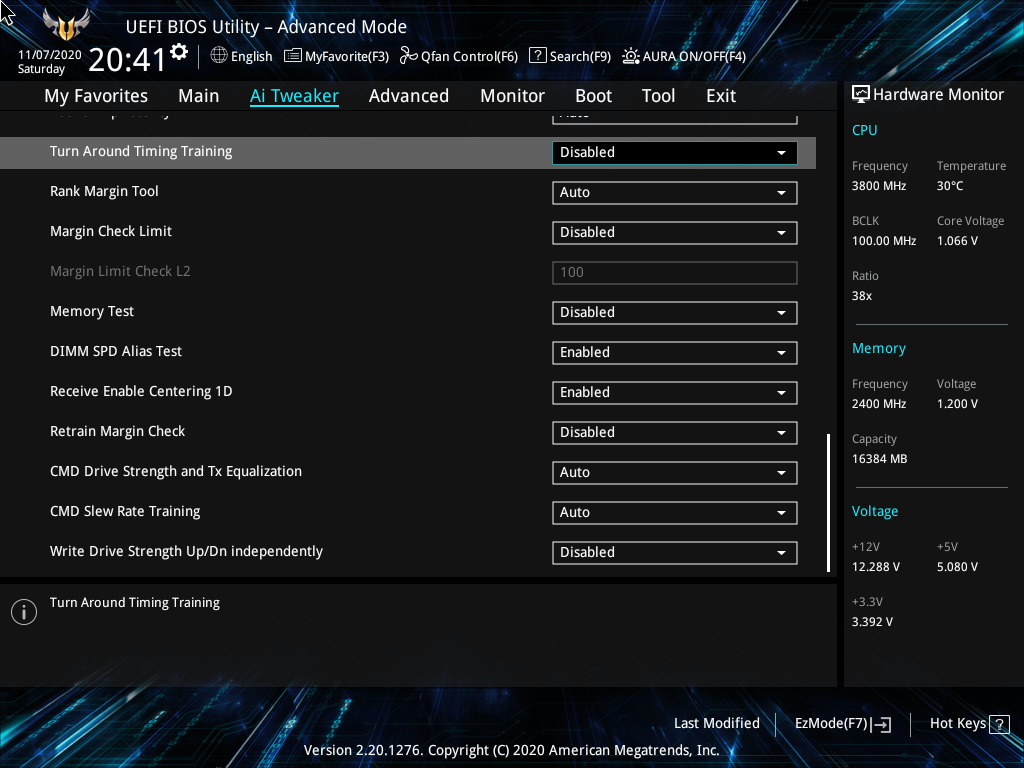This screenshot has width=1024, height=768.
Task: Click the memory capacity 16384 MB
Action: click(x=880, y=459)
